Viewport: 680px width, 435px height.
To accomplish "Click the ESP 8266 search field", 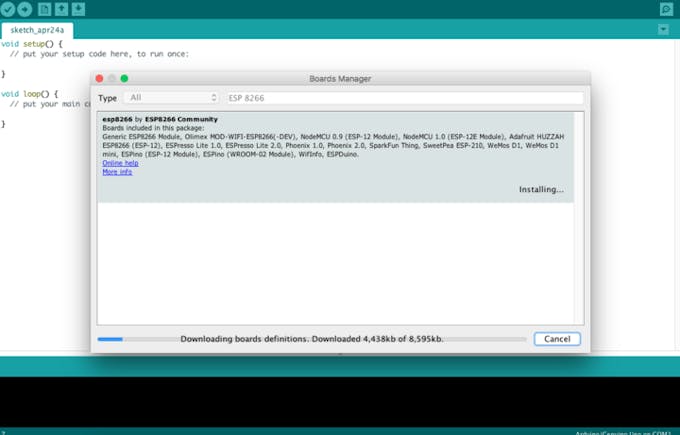I will tap(405, 98).
